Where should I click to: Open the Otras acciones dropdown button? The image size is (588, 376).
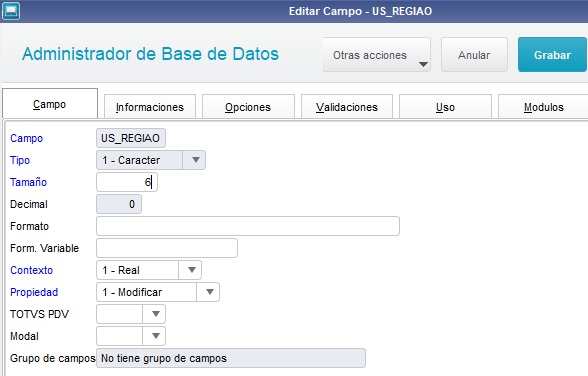(376, 55)
